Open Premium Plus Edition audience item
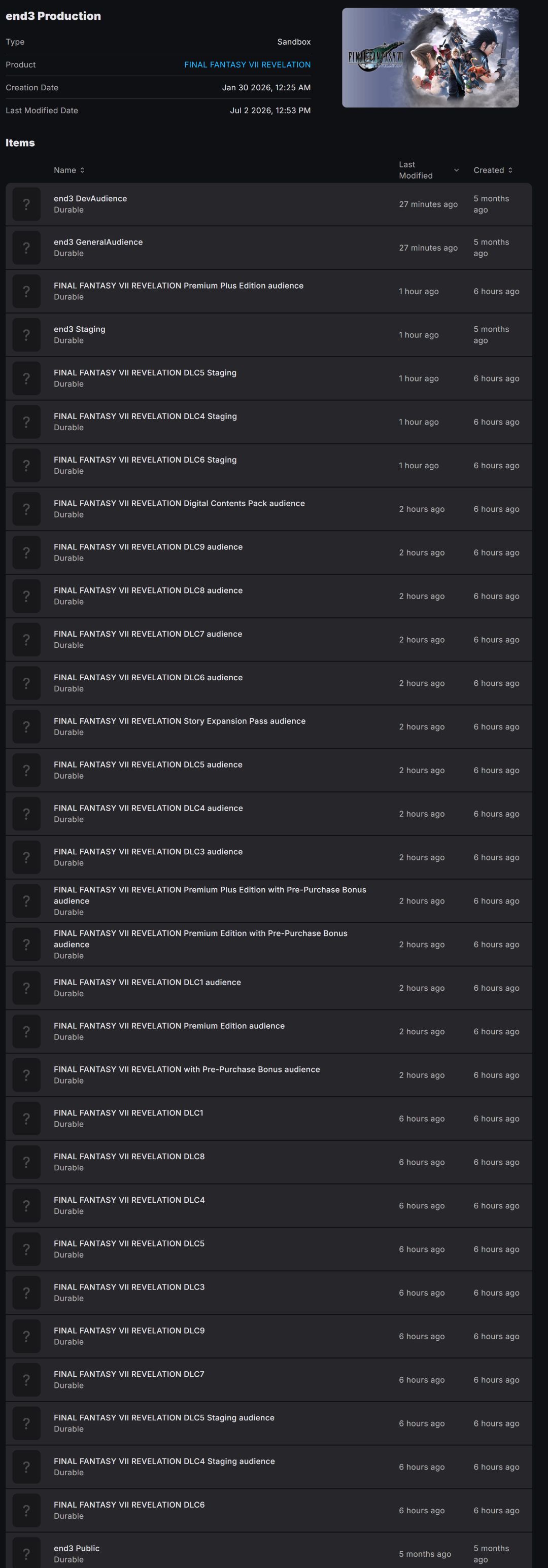The width and height of the screenshot is (548, 1568). click(x=268, y=292)
